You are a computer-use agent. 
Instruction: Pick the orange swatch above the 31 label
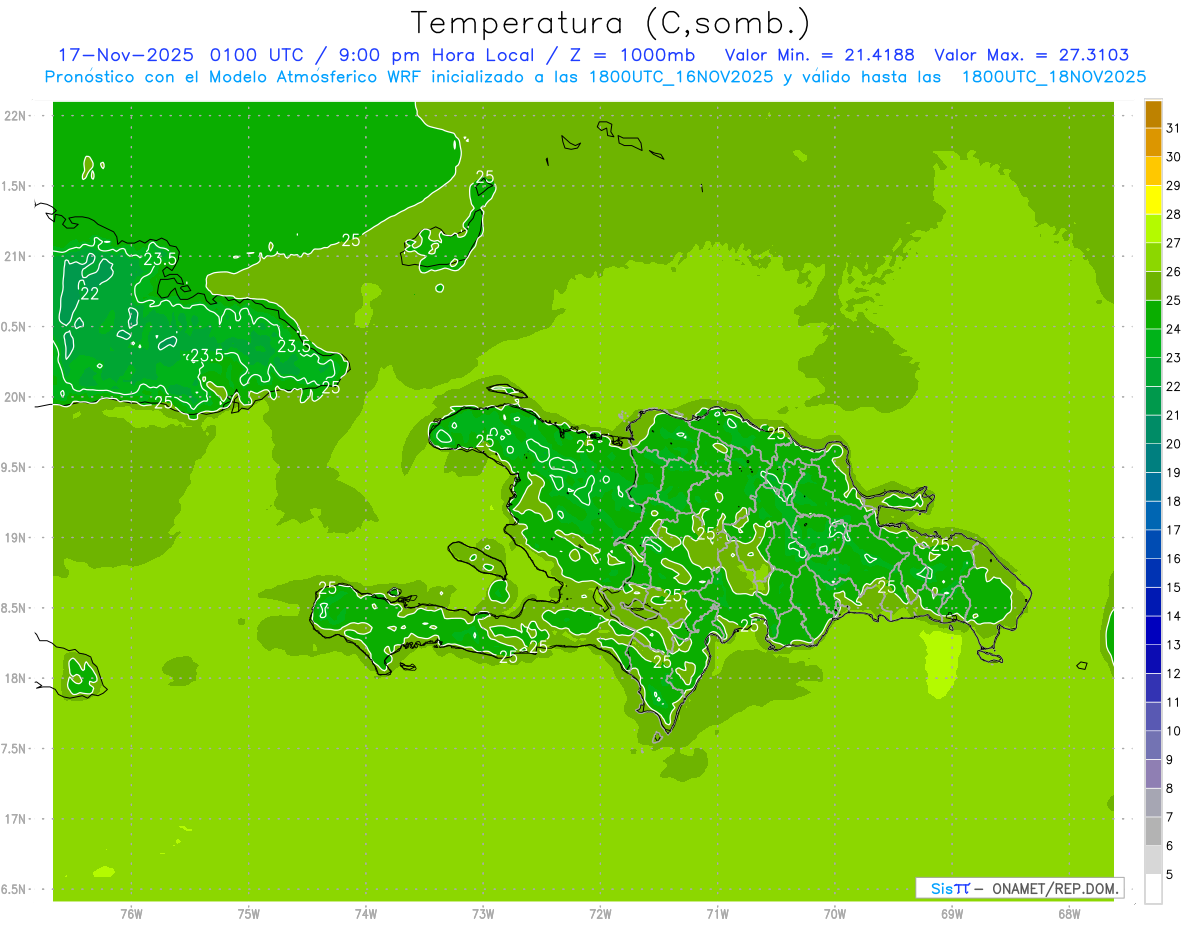1153,114
